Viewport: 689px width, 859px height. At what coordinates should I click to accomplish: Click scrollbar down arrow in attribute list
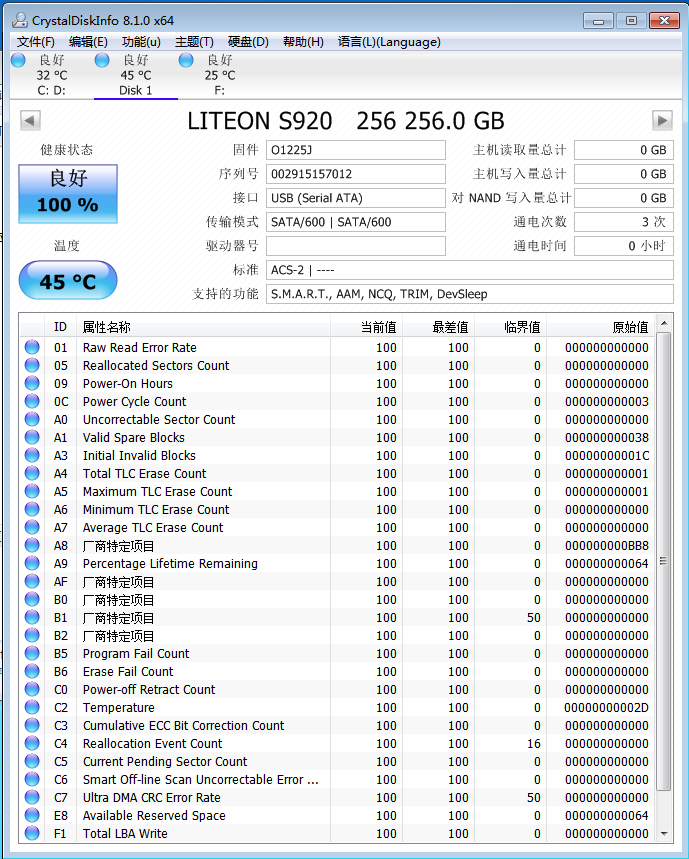point(664,834)
